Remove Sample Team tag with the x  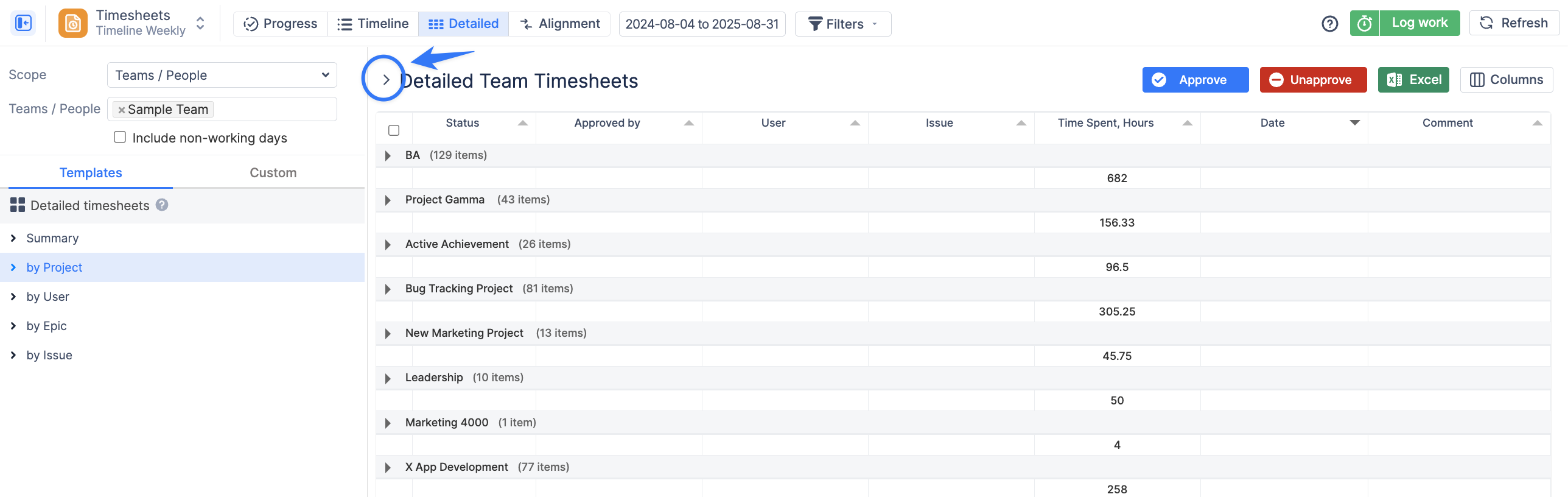point(121,110)
